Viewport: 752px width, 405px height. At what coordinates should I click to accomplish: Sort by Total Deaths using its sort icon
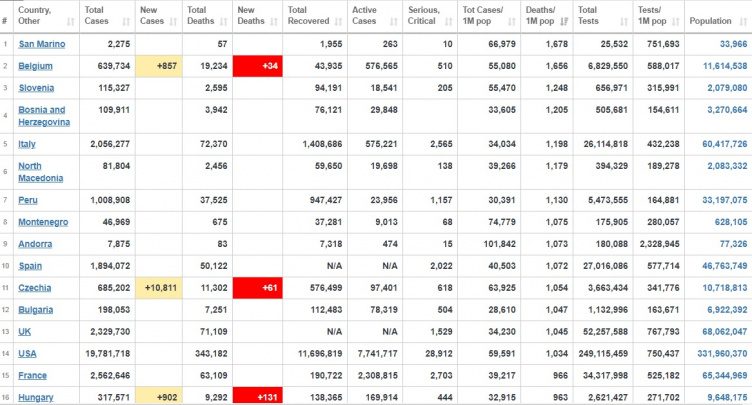click(x=223, y=21)
